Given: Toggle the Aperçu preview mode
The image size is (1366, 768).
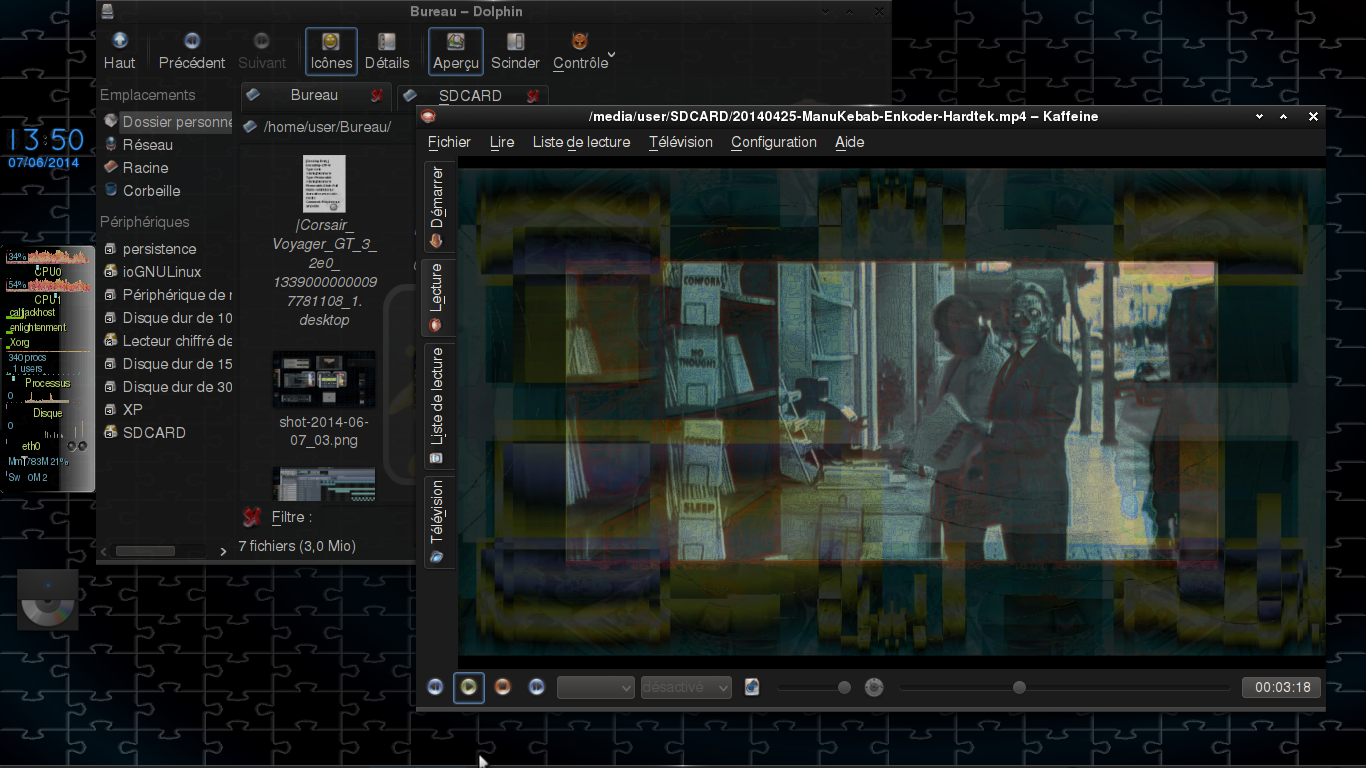Looking at the screenshot, I should [x=456, y=51].
